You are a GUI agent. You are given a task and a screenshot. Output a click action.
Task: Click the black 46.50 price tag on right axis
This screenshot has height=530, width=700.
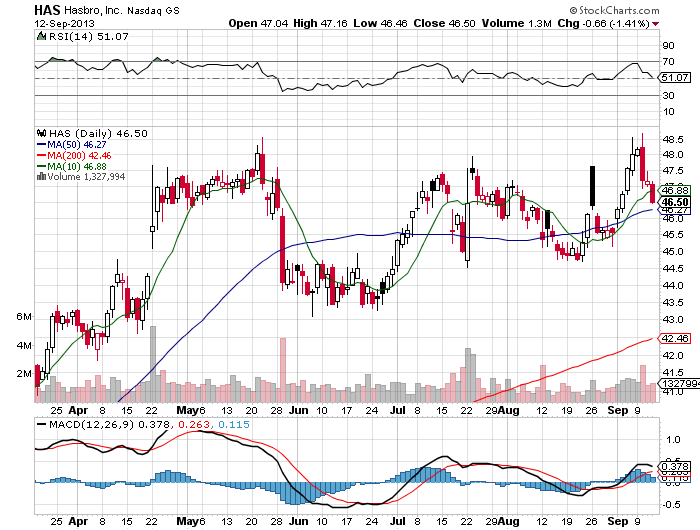pyautogui.click(x=675, y=202)
